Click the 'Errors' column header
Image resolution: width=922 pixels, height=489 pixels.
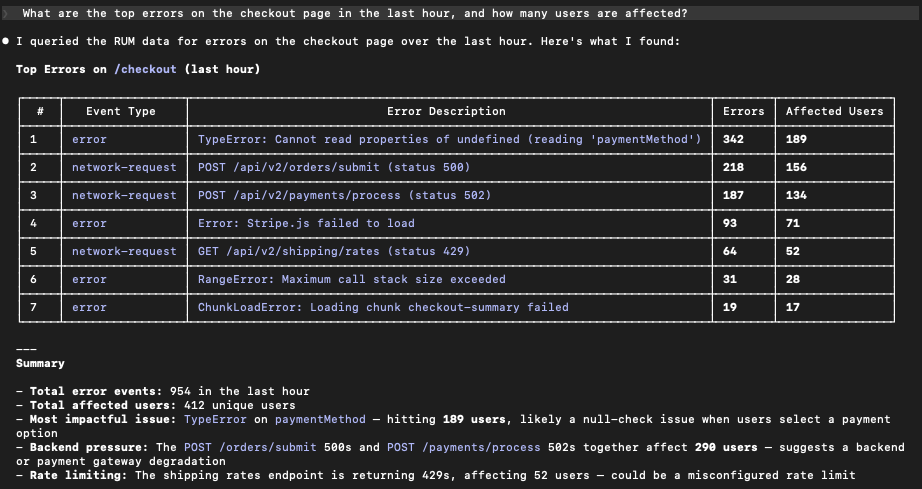[743, 111]
